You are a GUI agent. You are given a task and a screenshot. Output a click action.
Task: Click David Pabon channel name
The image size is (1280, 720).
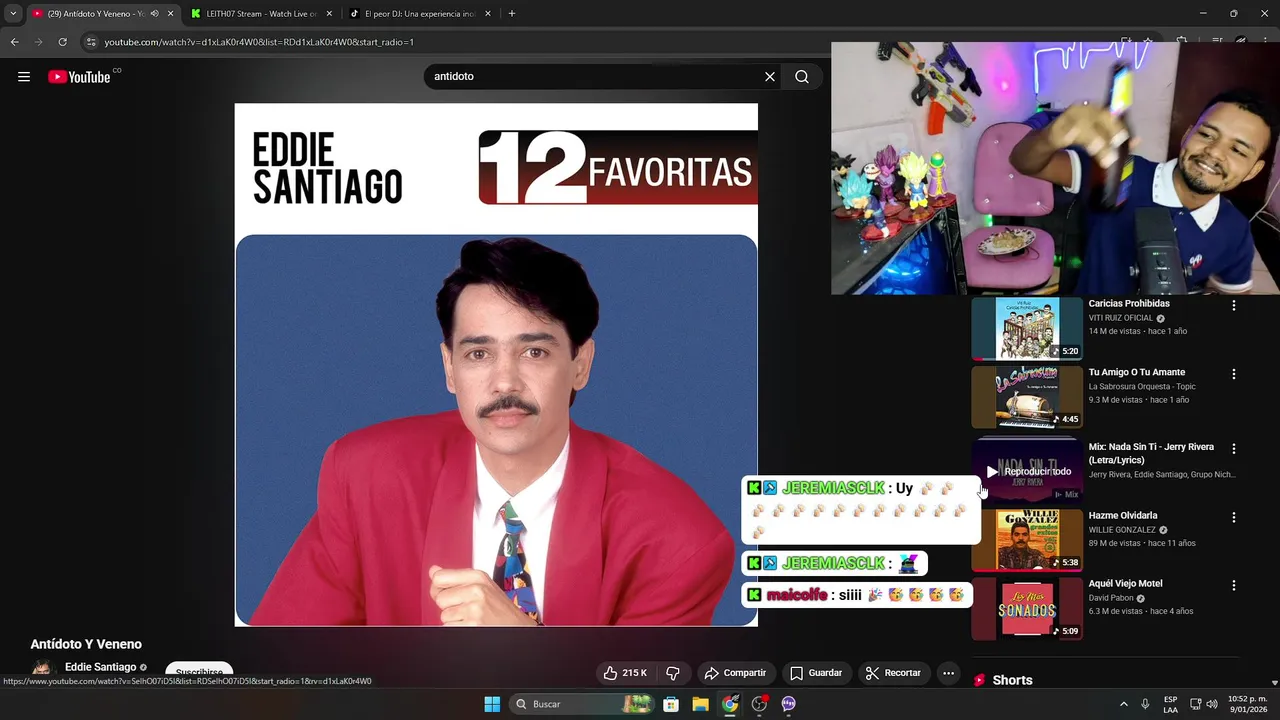(x=1111, y=598)
